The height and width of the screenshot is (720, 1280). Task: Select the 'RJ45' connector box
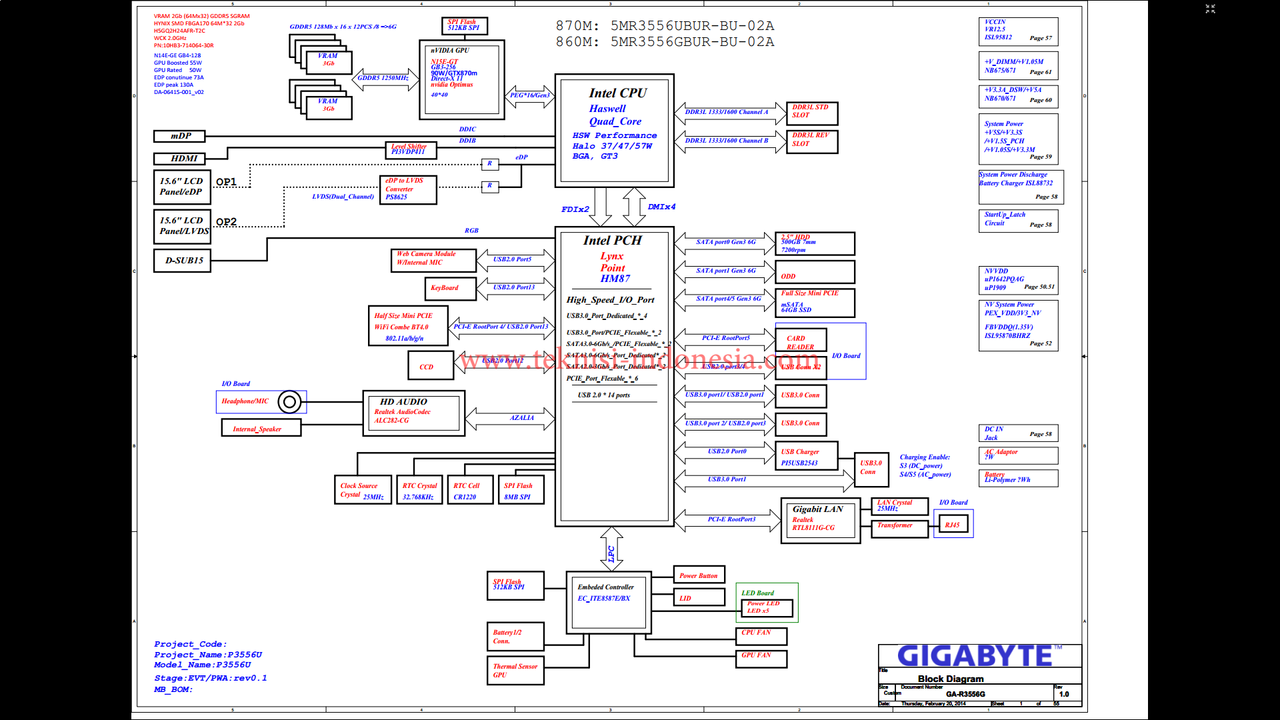coord(952,524)
